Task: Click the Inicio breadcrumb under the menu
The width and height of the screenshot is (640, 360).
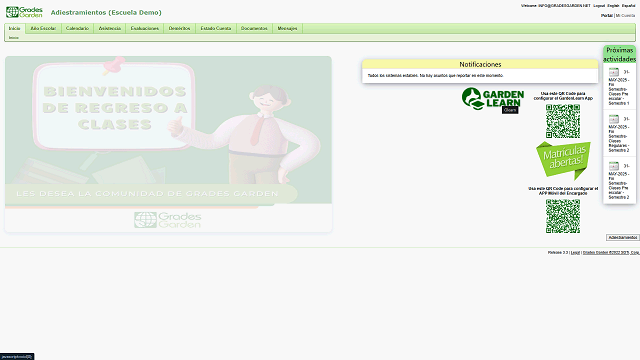Action: point(14,38)
